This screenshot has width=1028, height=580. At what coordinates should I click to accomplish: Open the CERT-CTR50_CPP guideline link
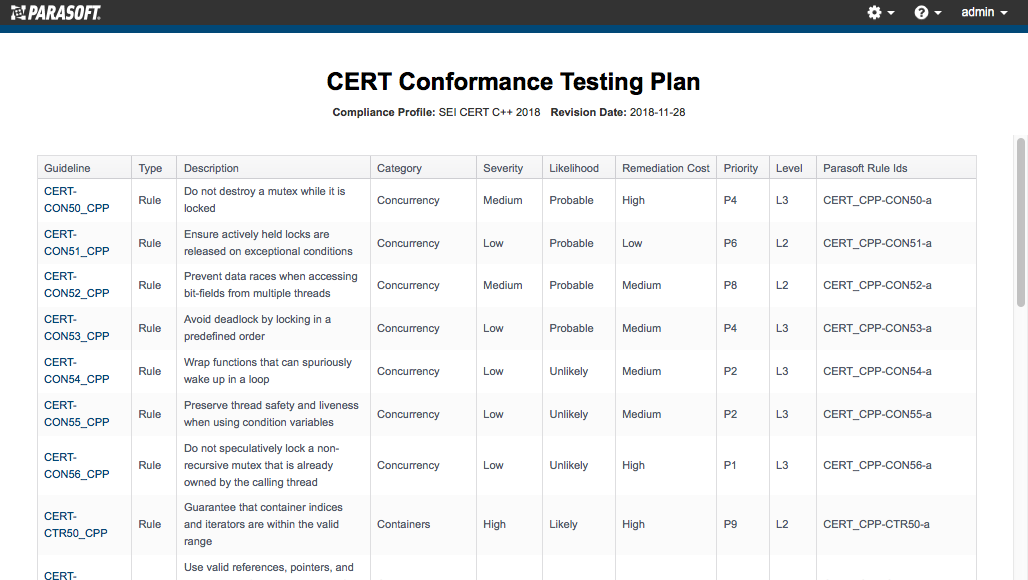(x=75, y=524)
